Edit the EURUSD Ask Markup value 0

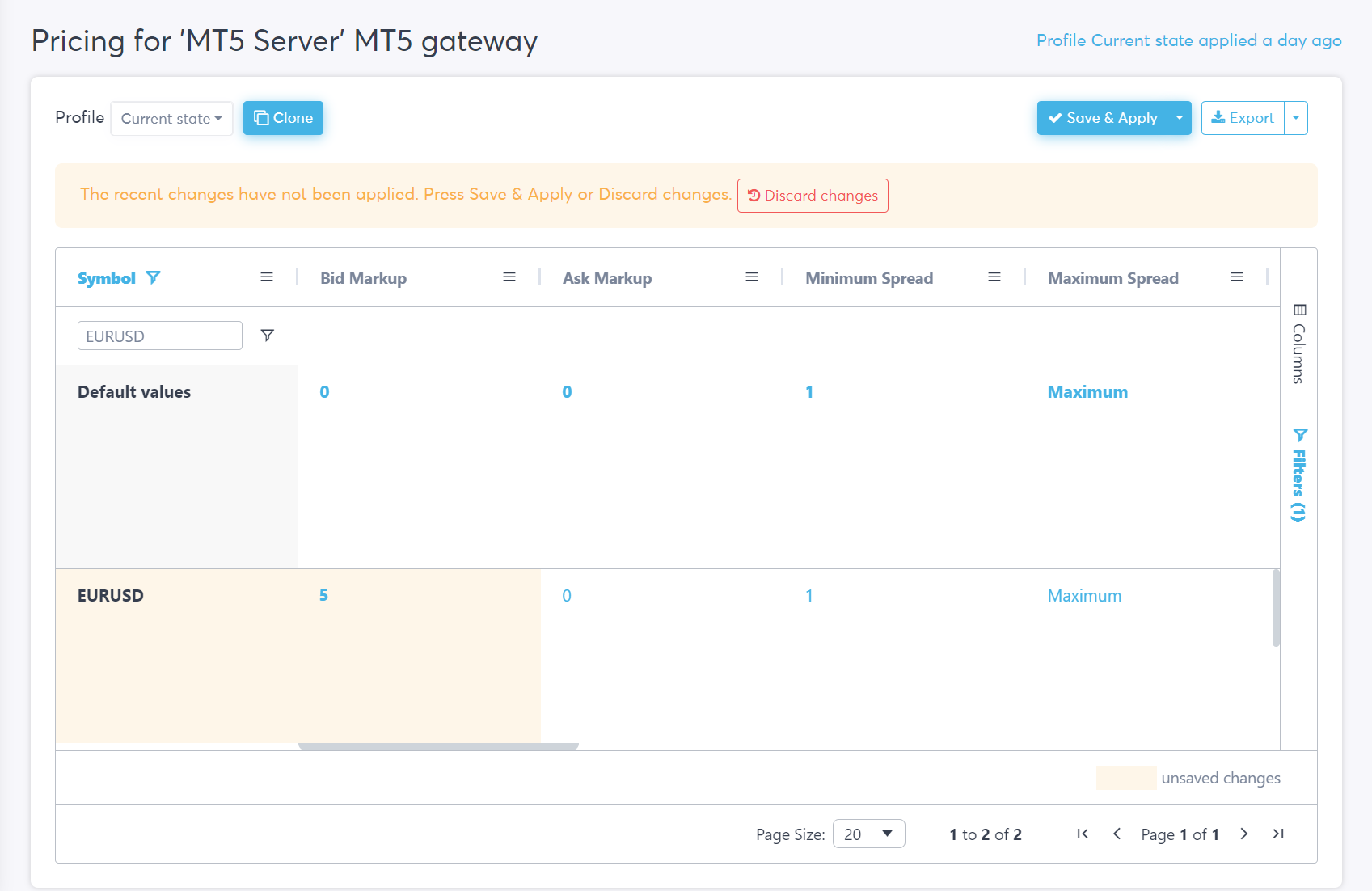coord(567,596)
